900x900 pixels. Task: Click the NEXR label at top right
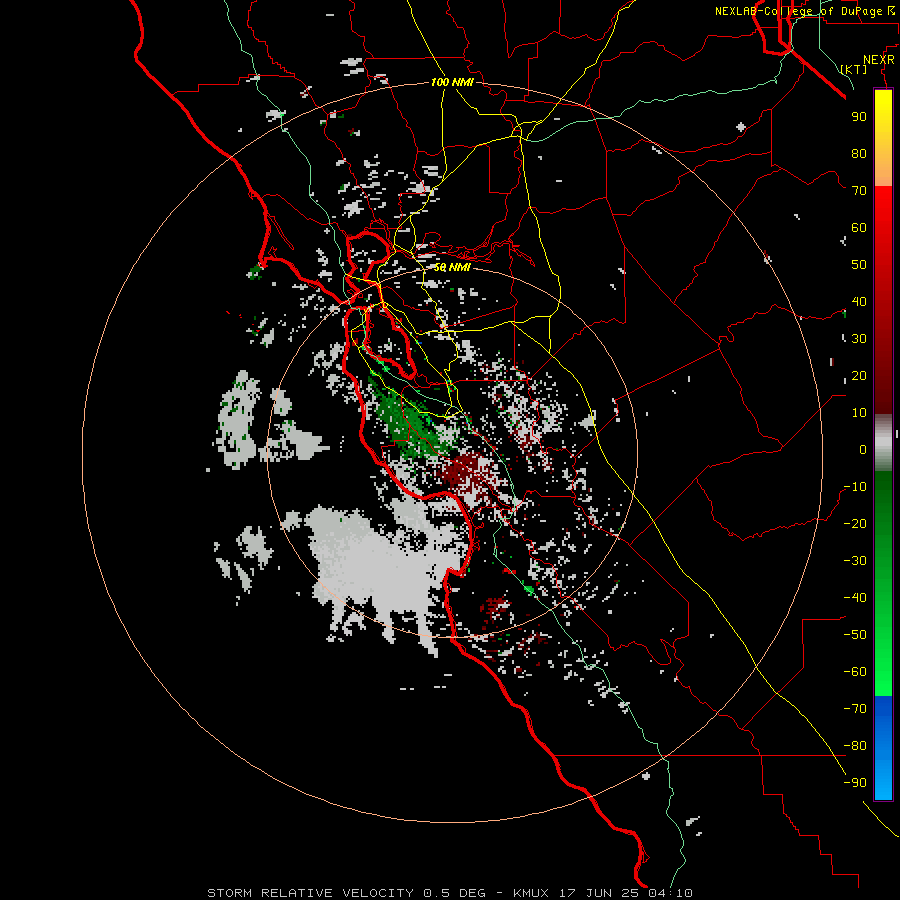[x=878, y=60]
